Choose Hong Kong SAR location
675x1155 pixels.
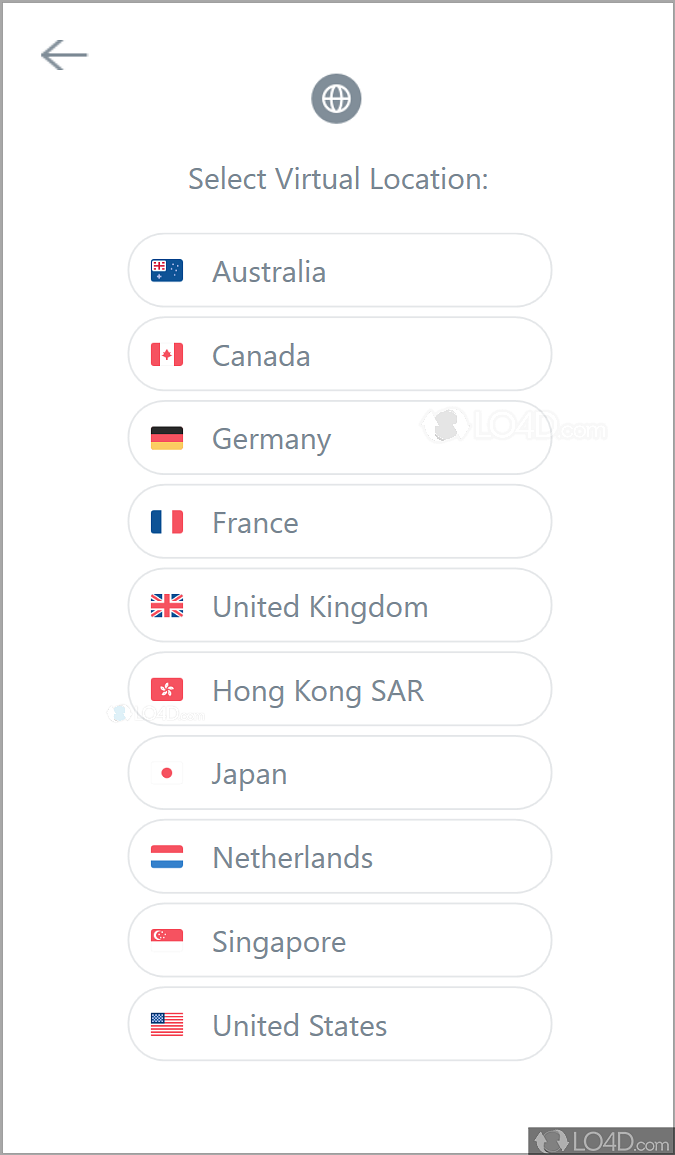tap(340, 691)
